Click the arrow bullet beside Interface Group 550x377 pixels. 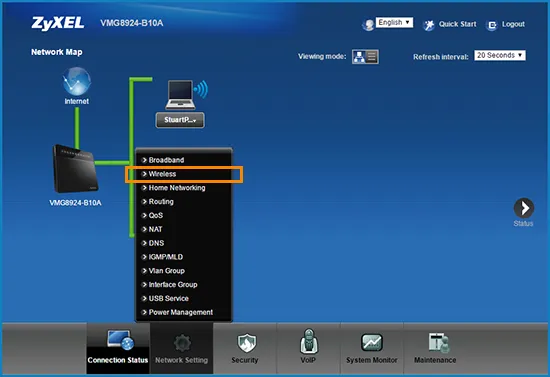coord(144,285)
